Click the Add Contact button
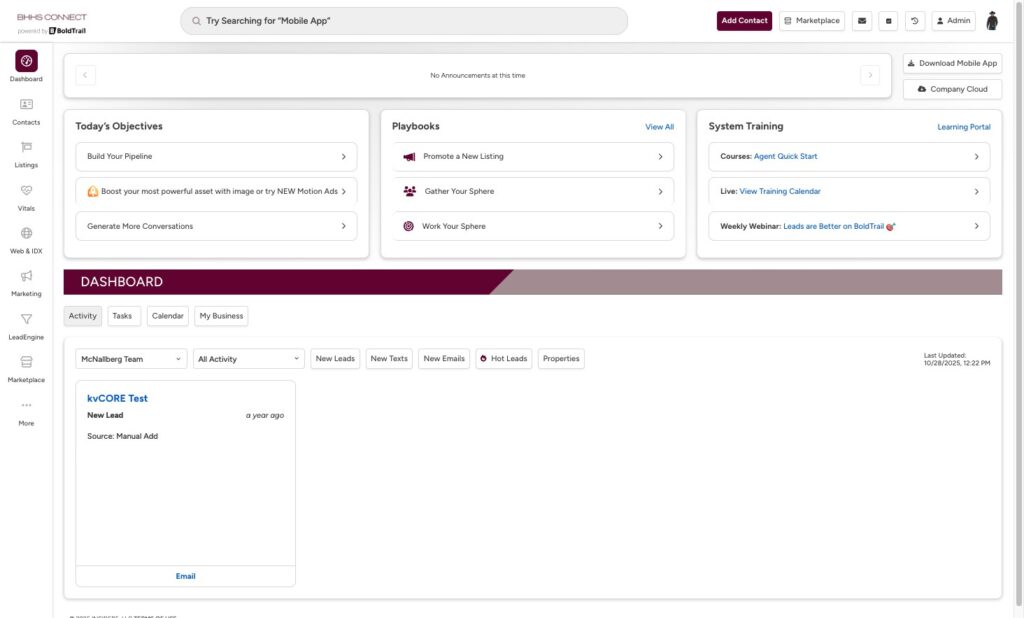The width and height of the screenshot is (1024, 618). click(x=744, y=21)
